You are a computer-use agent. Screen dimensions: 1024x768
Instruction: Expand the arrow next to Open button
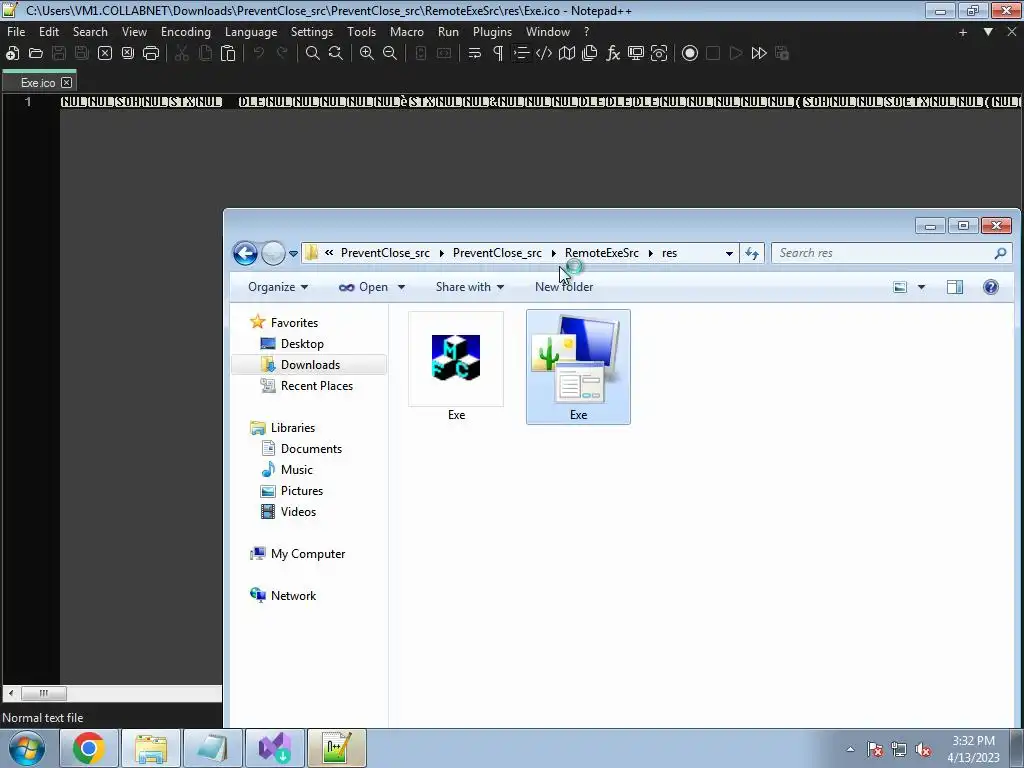(x=401, y=287)
